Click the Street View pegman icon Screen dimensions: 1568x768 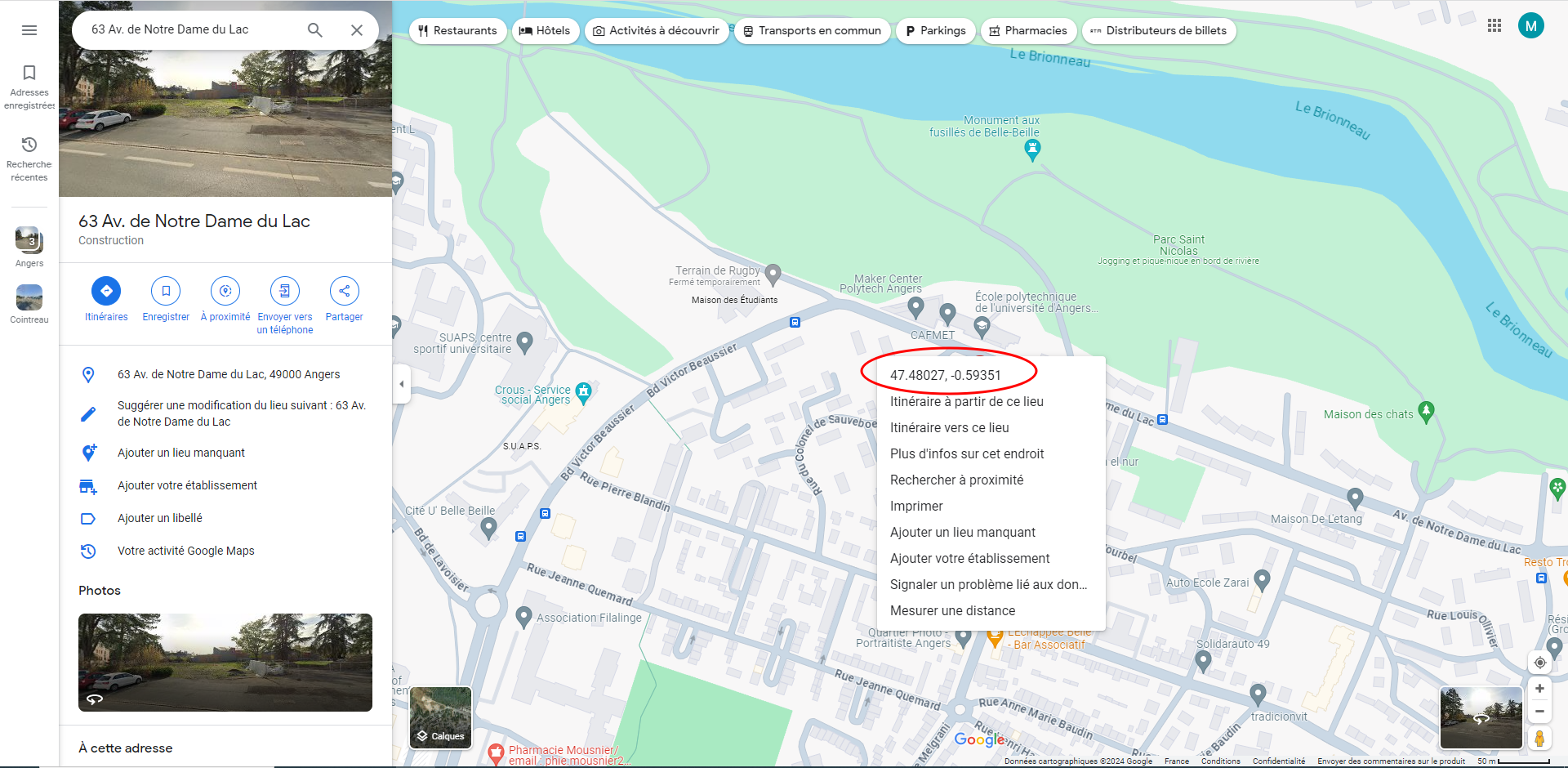coord(1539,738)
